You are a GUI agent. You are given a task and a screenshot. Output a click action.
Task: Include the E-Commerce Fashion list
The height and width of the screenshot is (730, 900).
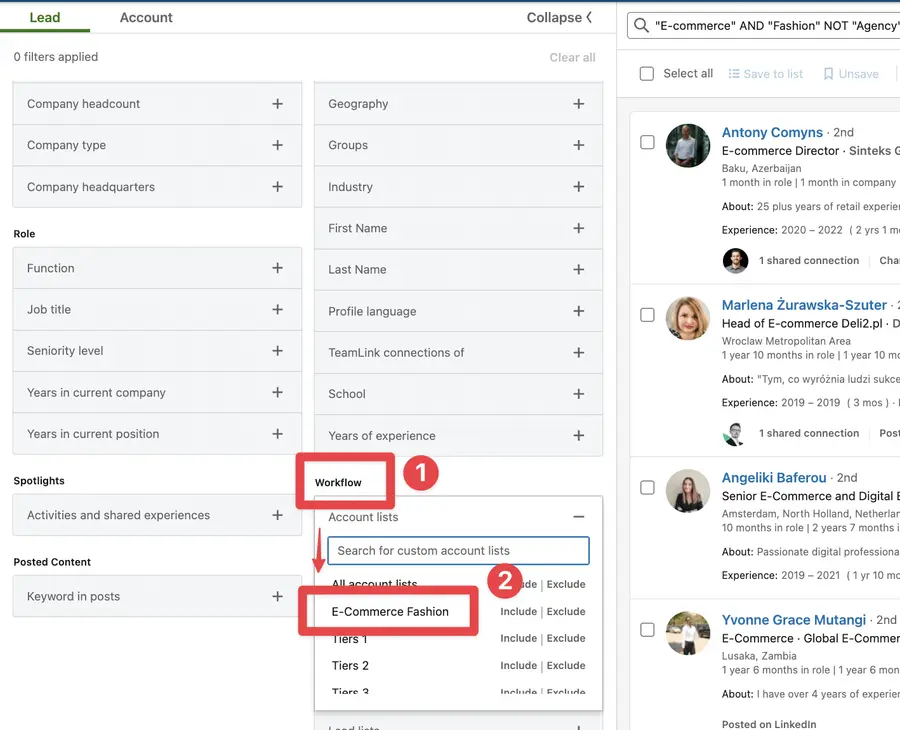518,612
